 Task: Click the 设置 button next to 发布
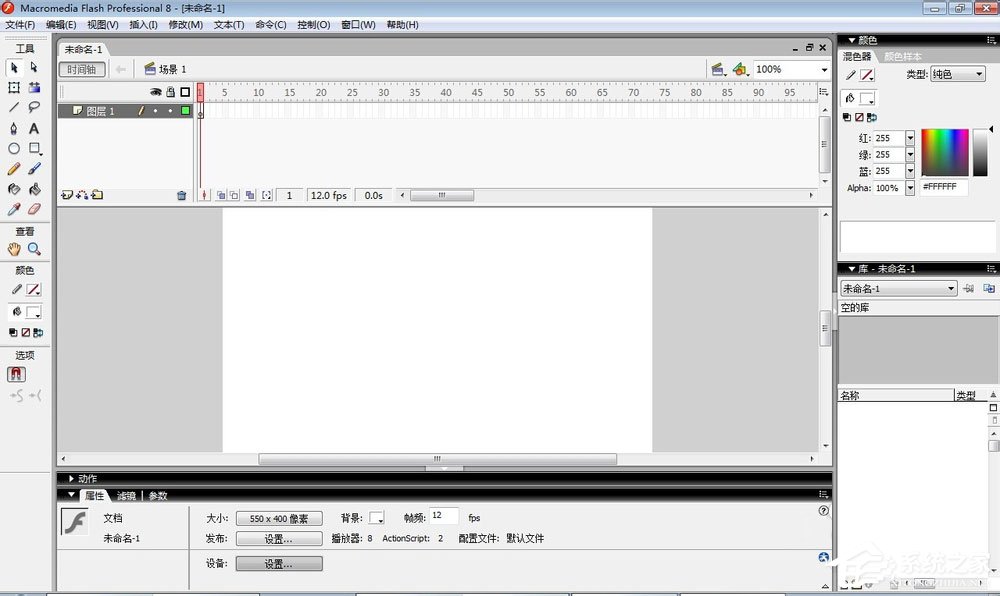pos(278,538)
